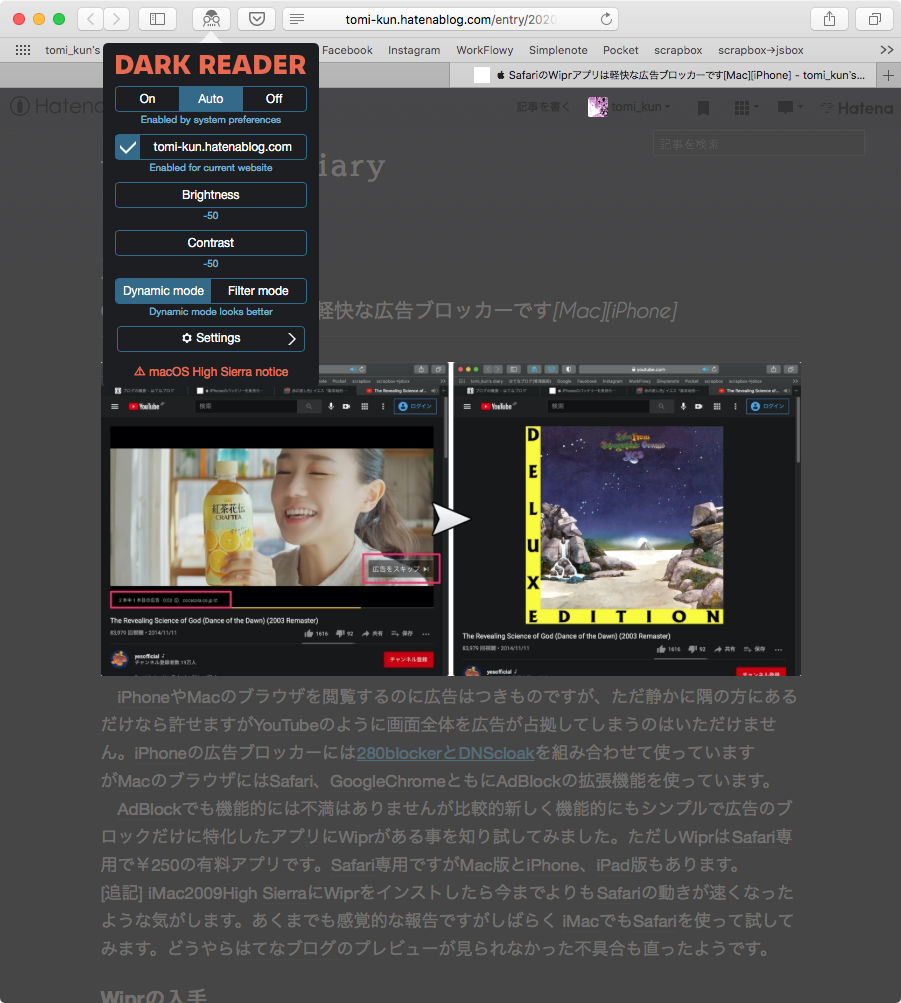Click the Hatena bookmark icon
901x1003 pixels.
pyautogui.click(x=703, y=108)
